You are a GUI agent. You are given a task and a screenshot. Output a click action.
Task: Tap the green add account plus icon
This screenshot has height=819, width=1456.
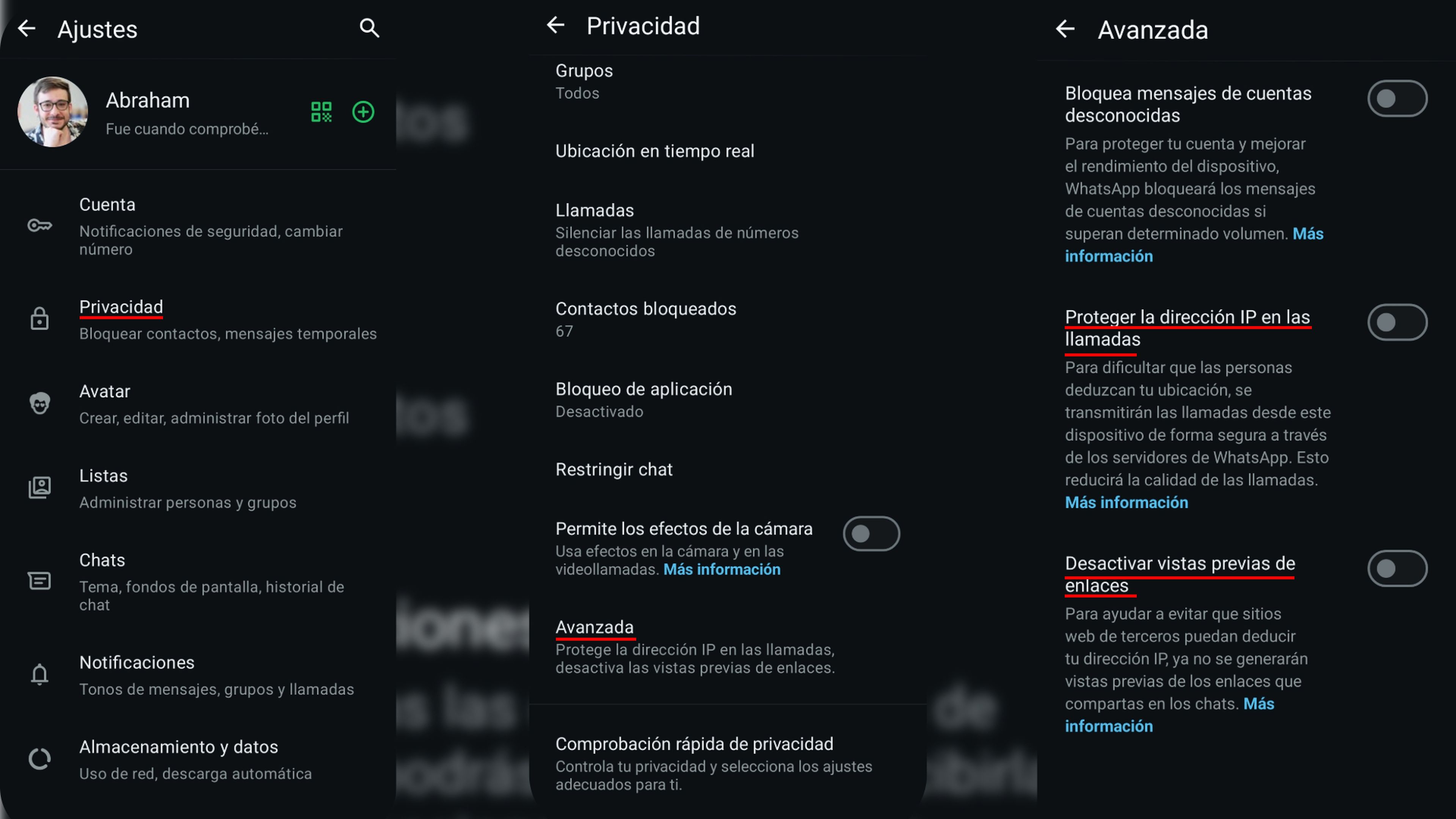pos(364,112)
